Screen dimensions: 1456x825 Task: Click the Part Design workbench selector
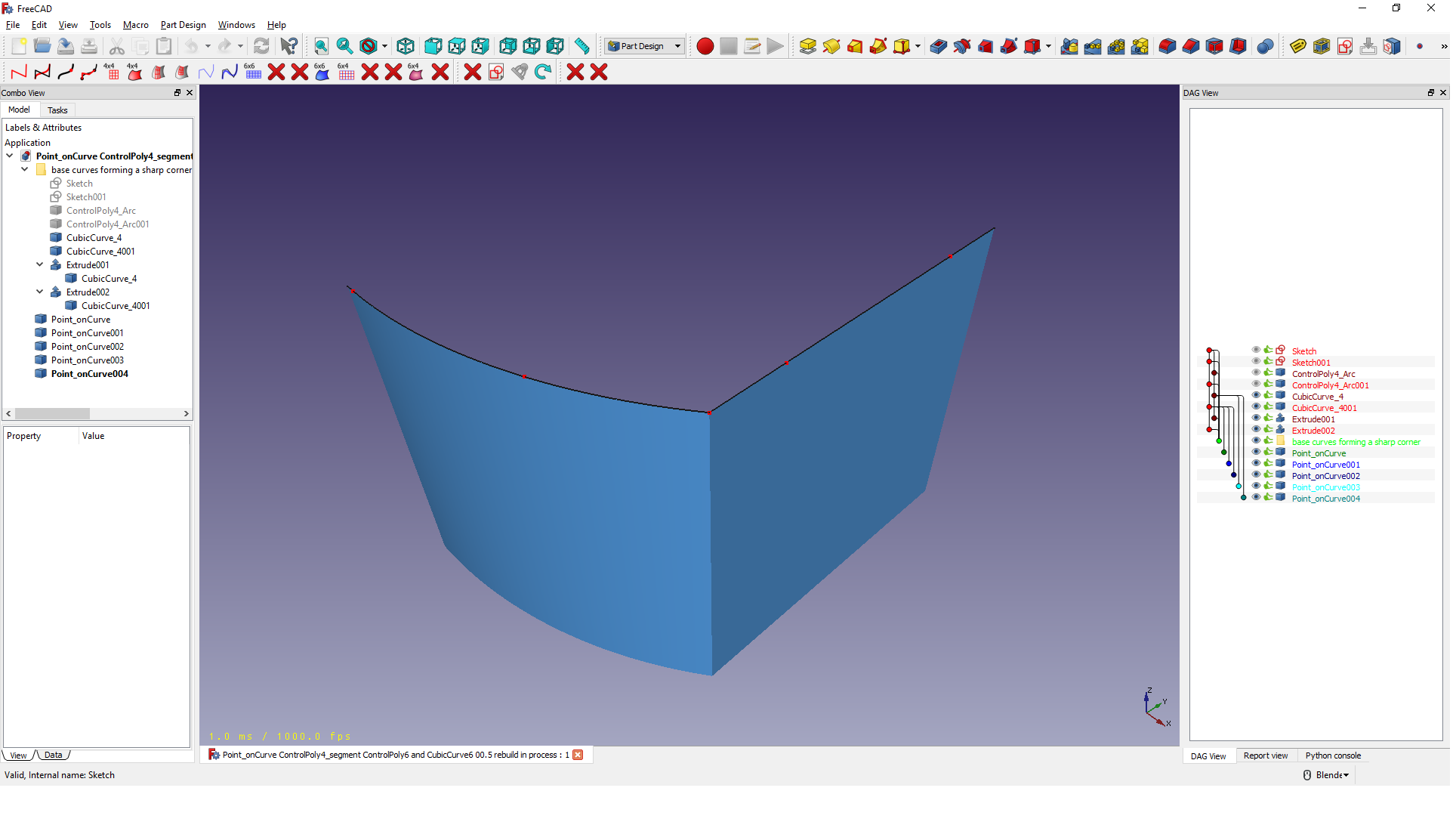click(x=645, y=47)
